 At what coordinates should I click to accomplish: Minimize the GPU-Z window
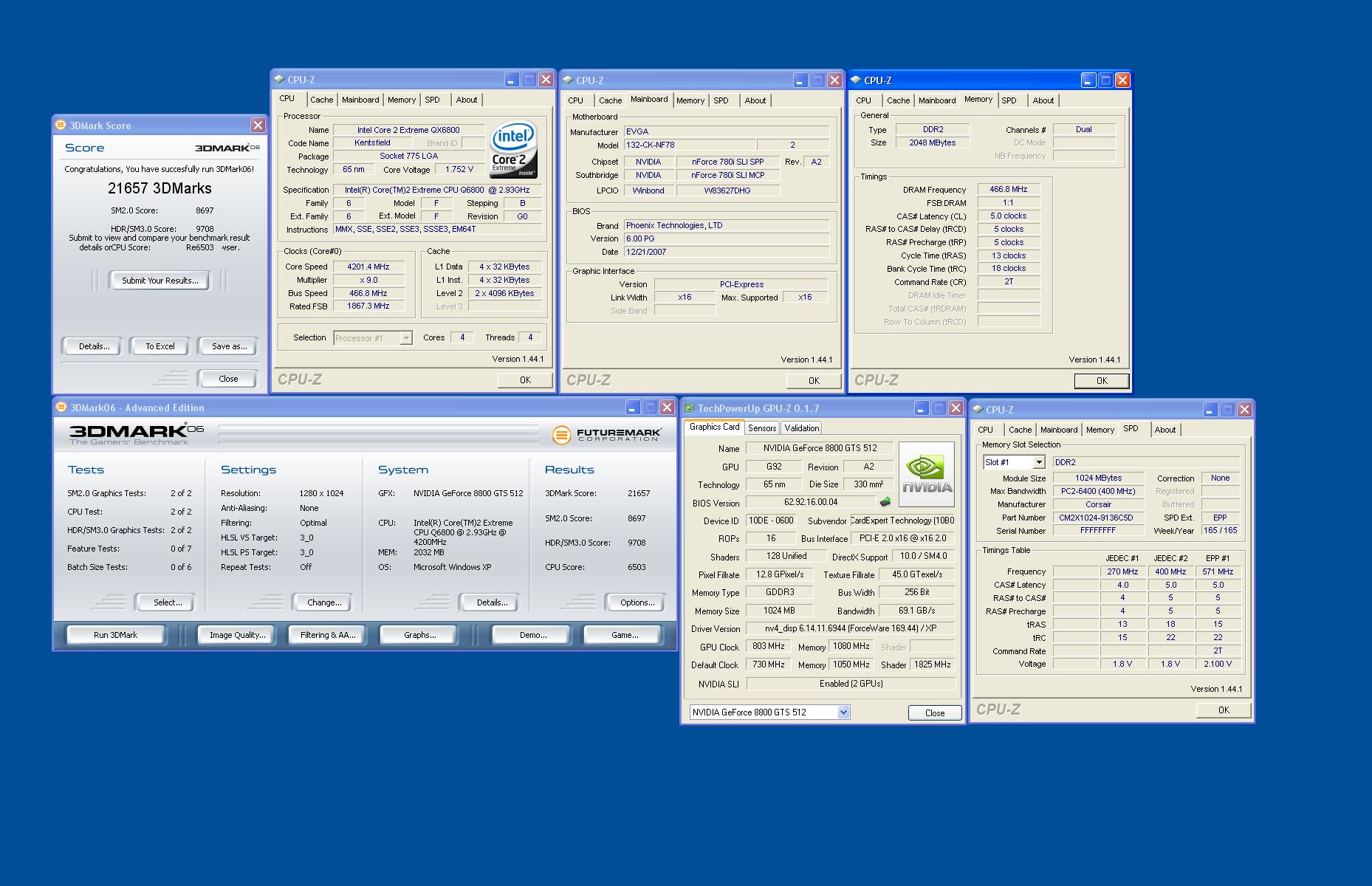(922, 408)
